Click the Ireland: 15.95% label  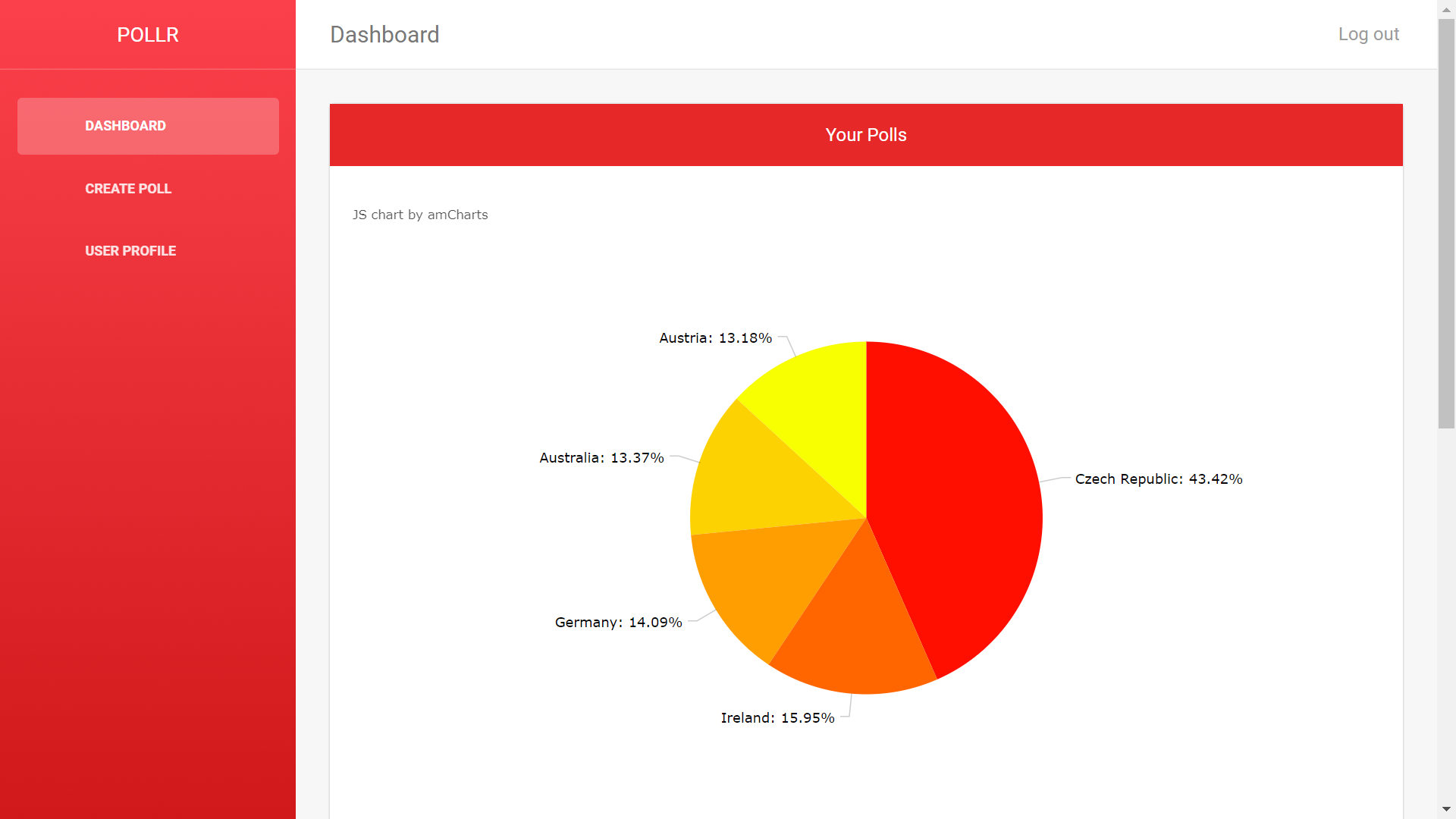777,718
